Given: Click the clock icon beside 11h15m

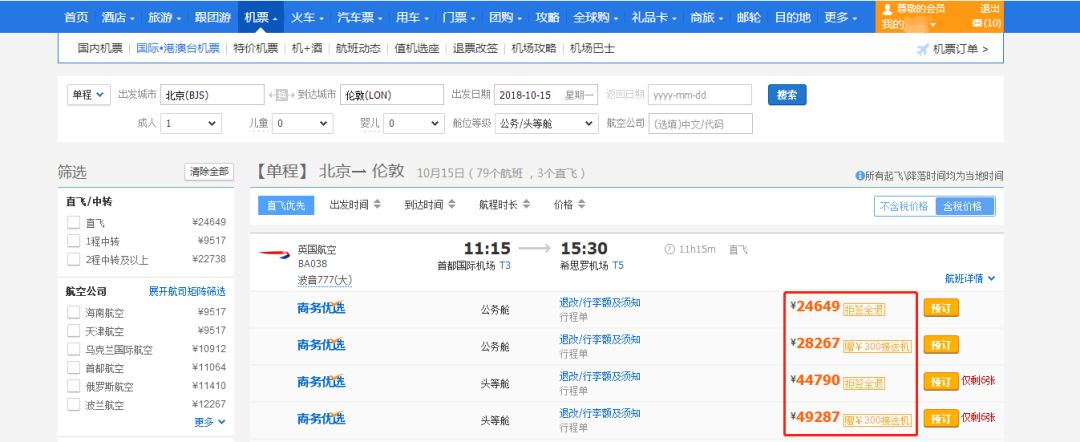Looking at the screenshot, I should tap(669, 249).
